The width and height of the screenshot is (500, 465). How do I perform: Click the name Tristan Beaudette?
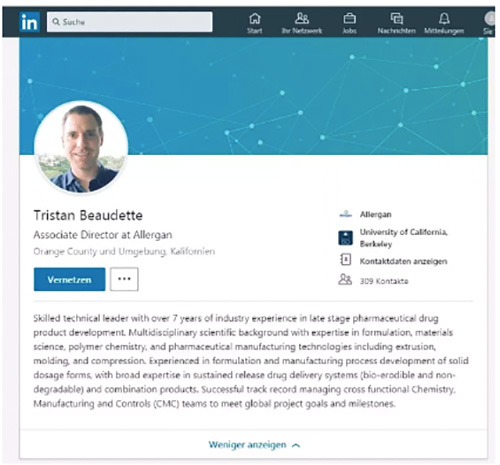click(x=88, y=215)
